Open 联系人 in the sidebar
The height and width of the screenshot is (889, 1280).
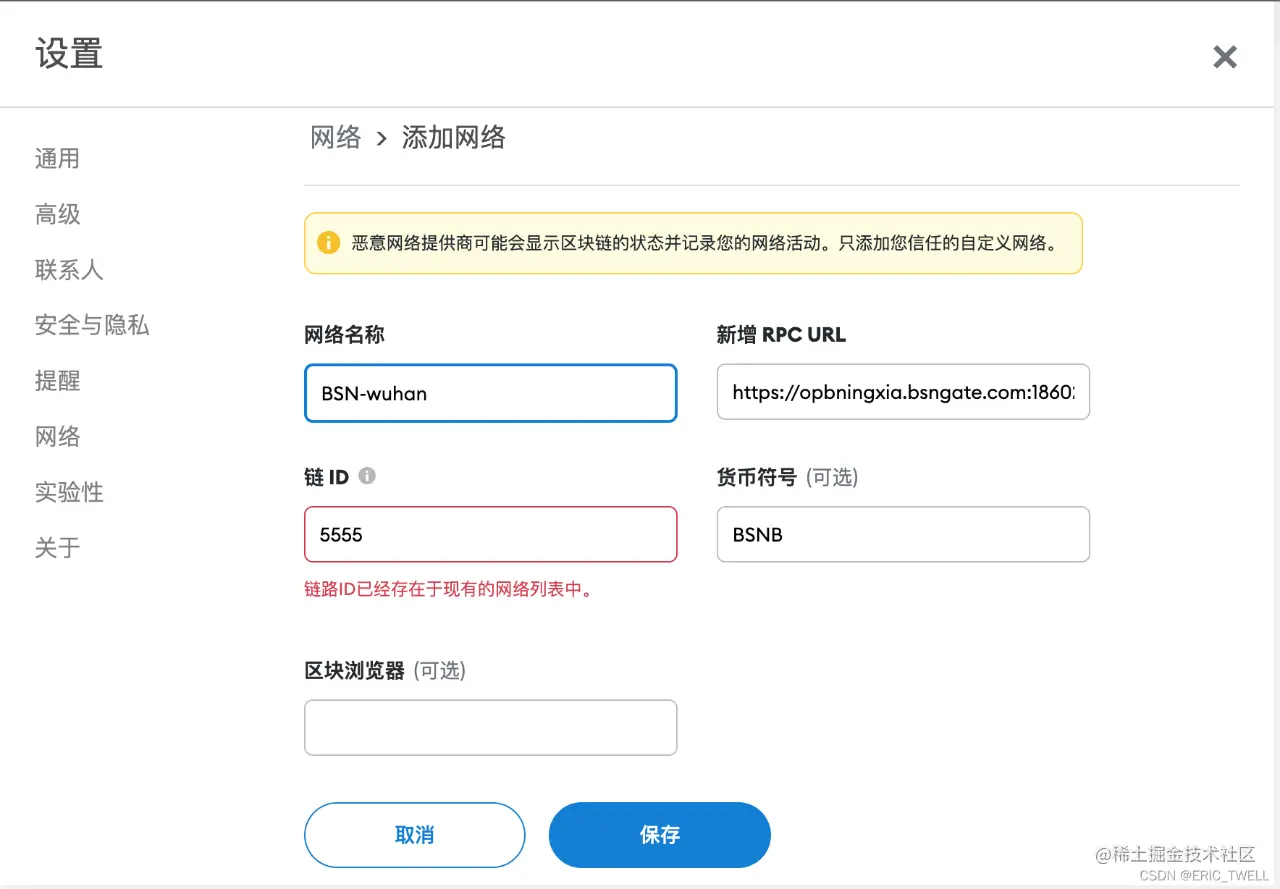69,270
